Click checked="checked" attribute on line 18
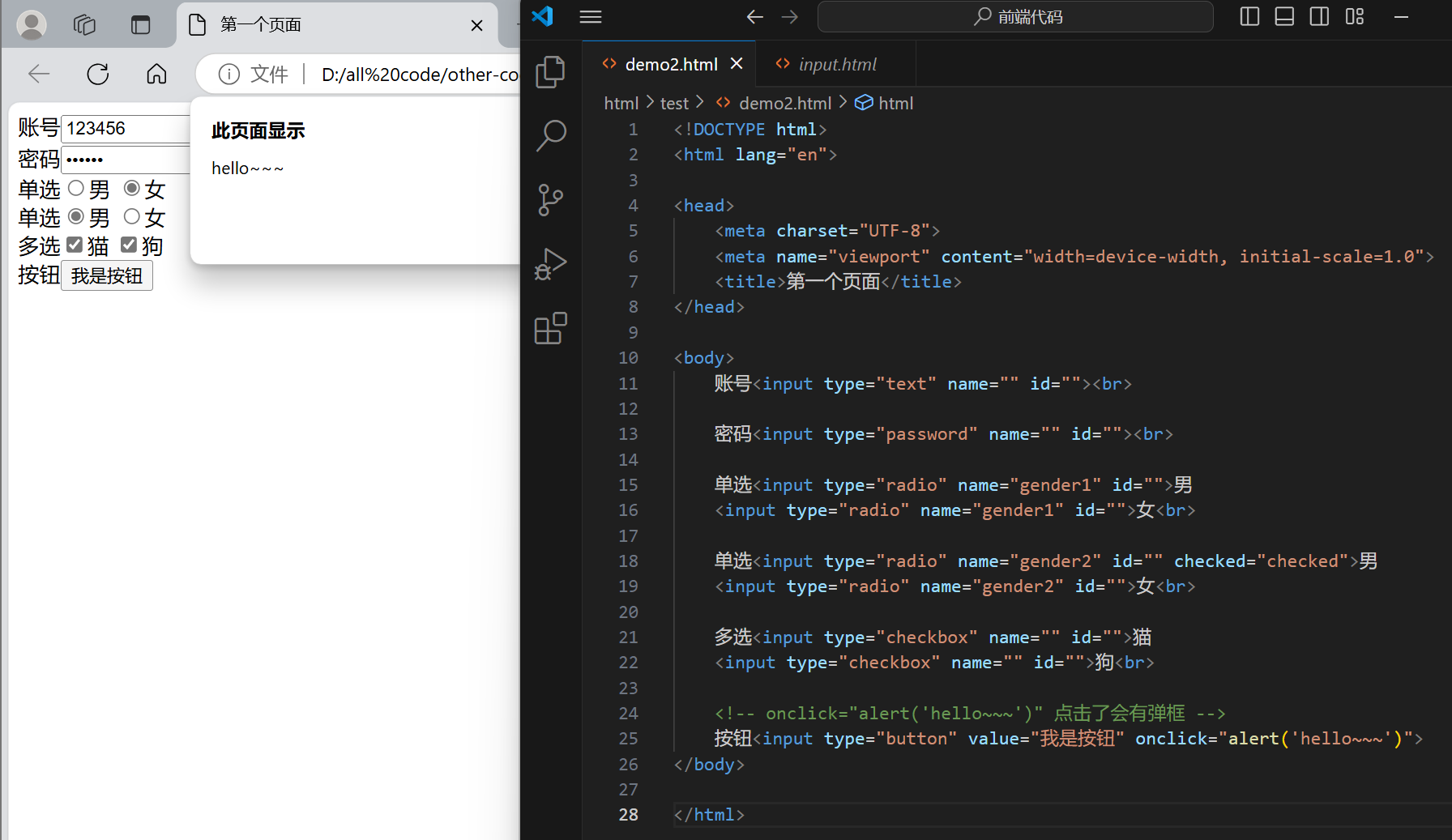The width and height of the screenshot is (1452, 840). pos(1262,561)
